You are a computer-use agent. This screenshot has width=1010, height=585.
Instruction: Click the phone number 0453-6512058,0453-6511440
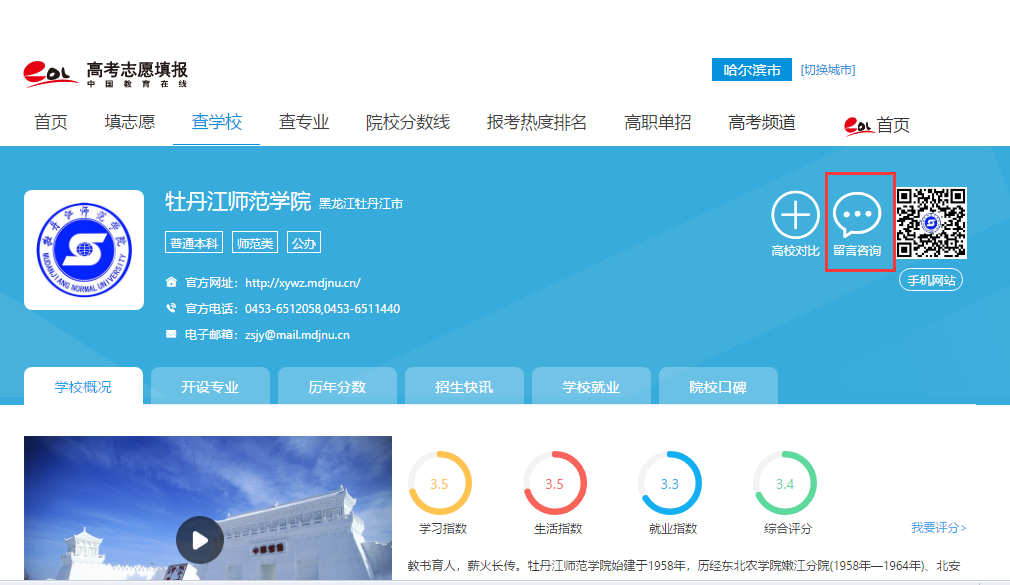(x=322, y=309)
